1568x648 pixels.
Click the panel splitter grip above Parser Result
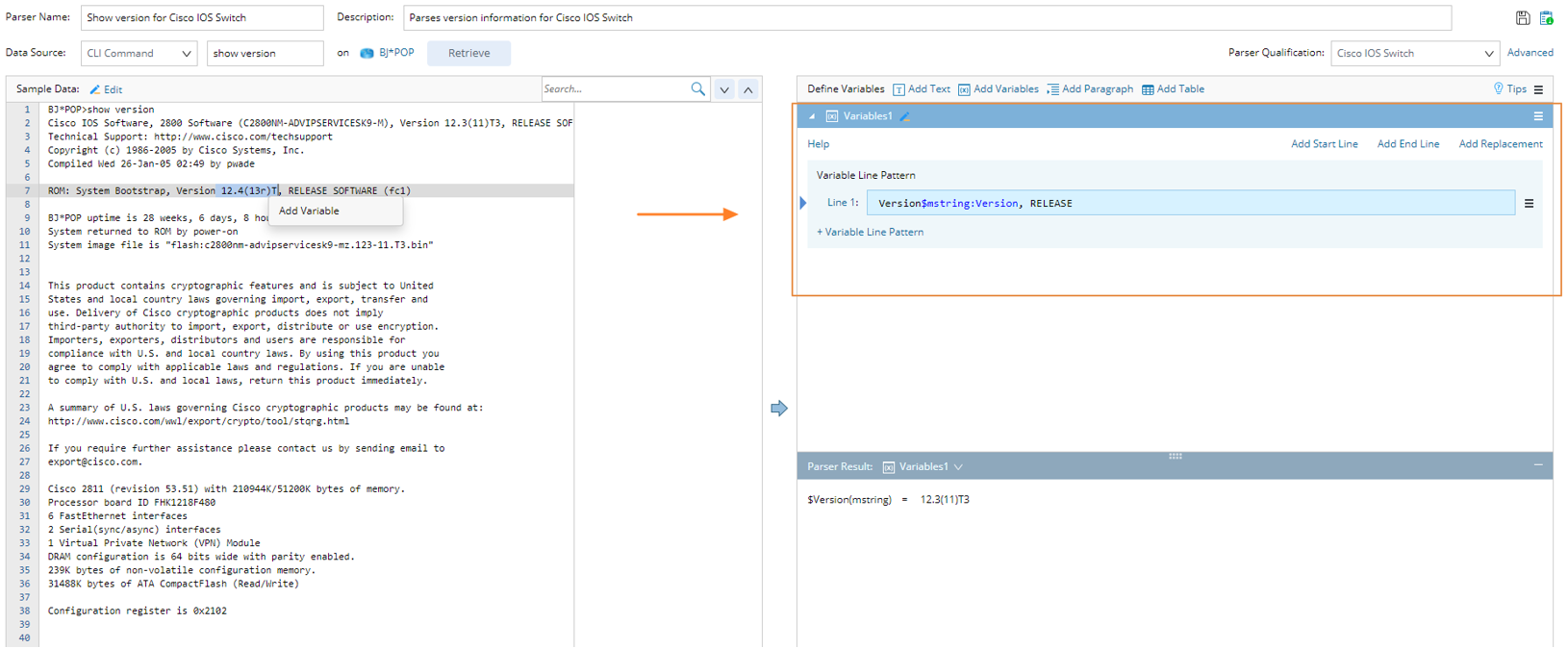(x=1175, y=456)
